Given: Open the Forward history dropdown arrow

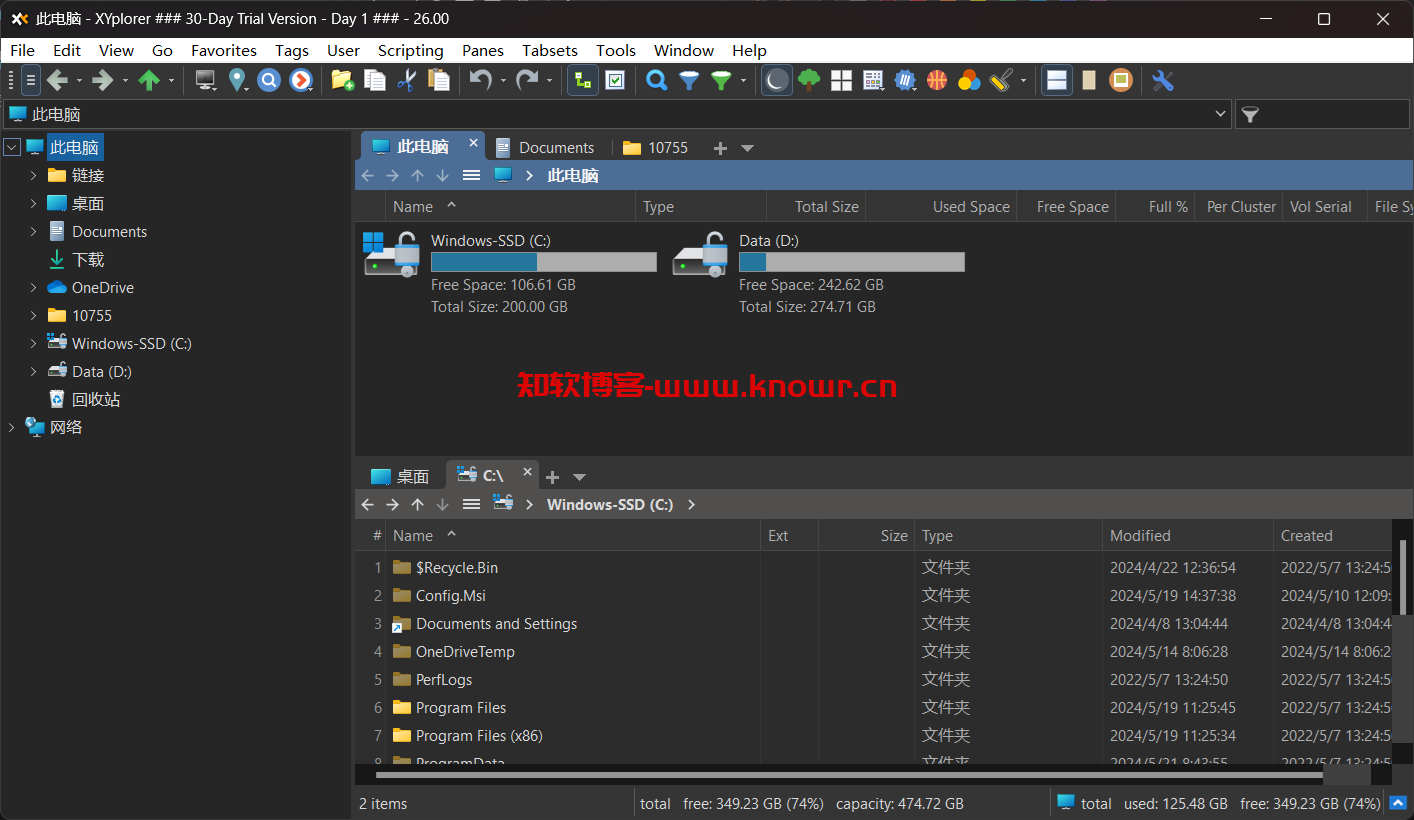Looking at the screenshot, I should (x=125, y=81).
